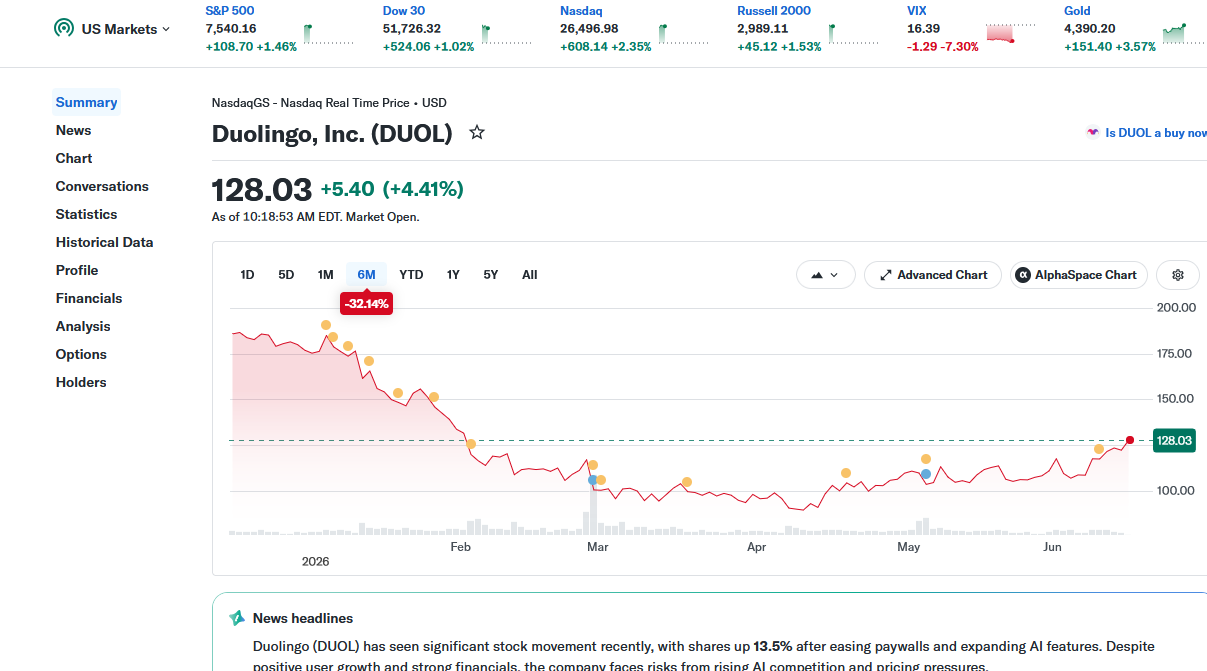Image resolution: width=1207 pixels, height=671 pixels.
Task: Click the News headlines heading
Action: (303, 618)
